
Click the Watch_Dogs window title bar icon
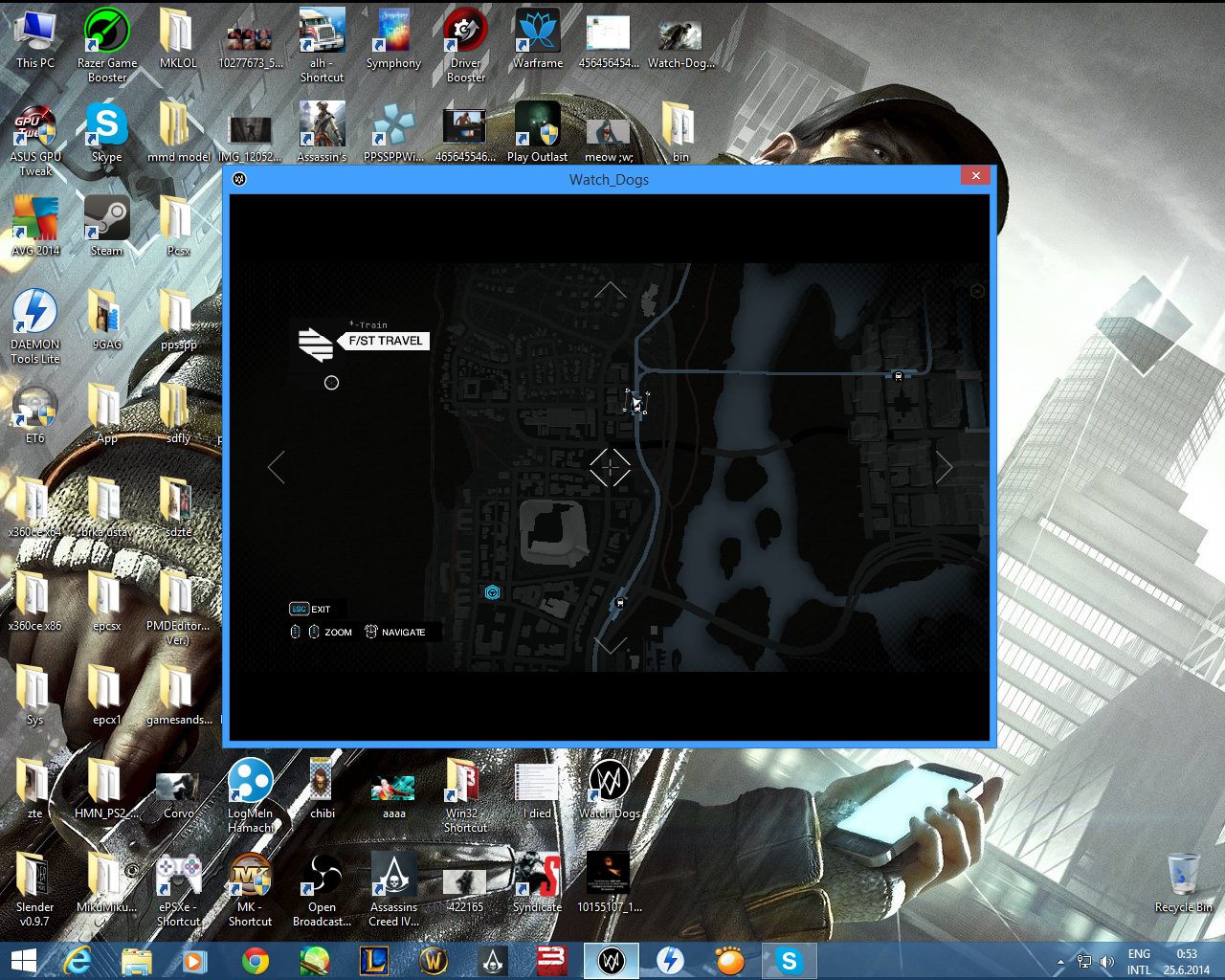point(239,179)
